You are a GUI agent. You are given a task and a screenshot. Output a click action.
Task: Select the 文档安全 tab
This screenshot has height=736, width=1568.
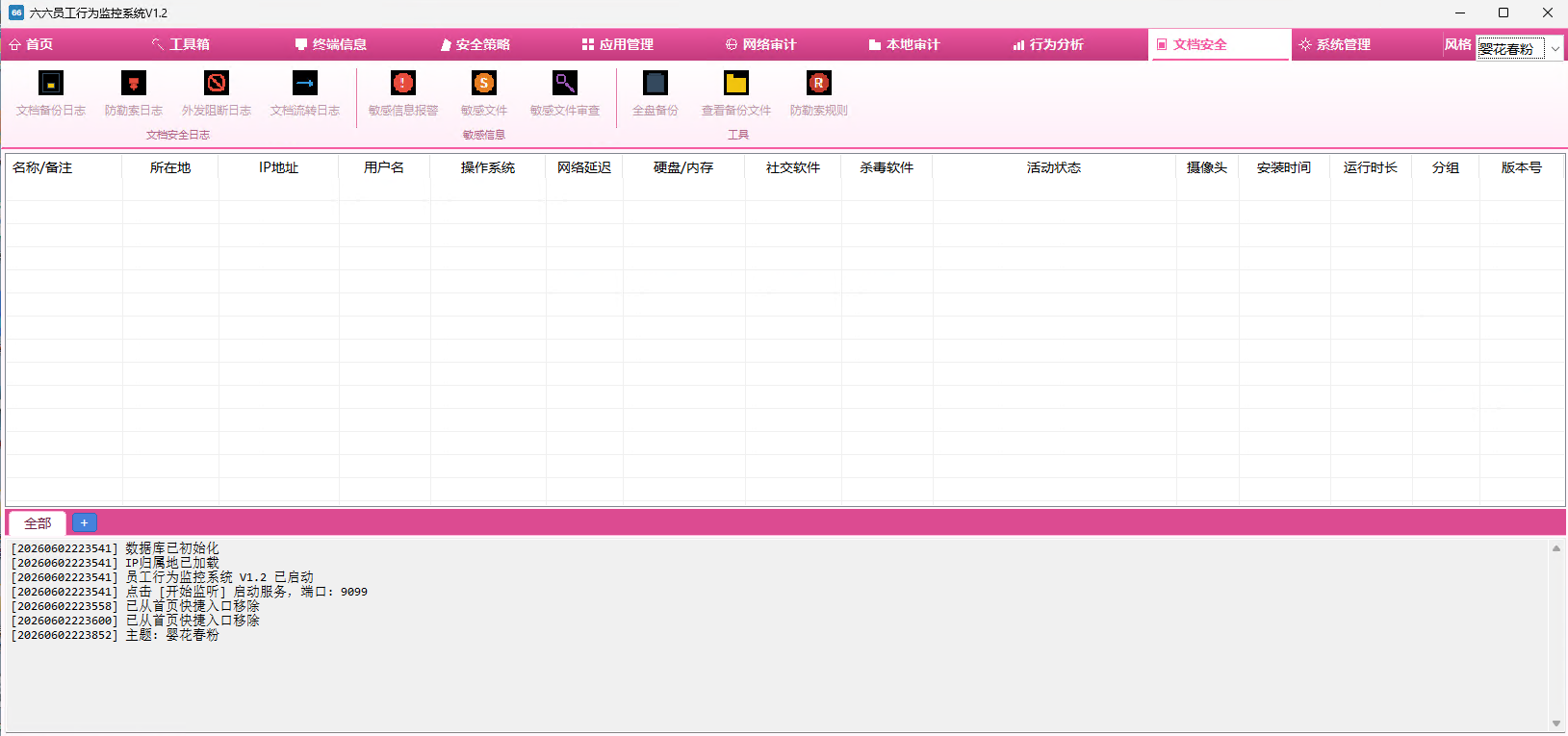pos(1219,44)
